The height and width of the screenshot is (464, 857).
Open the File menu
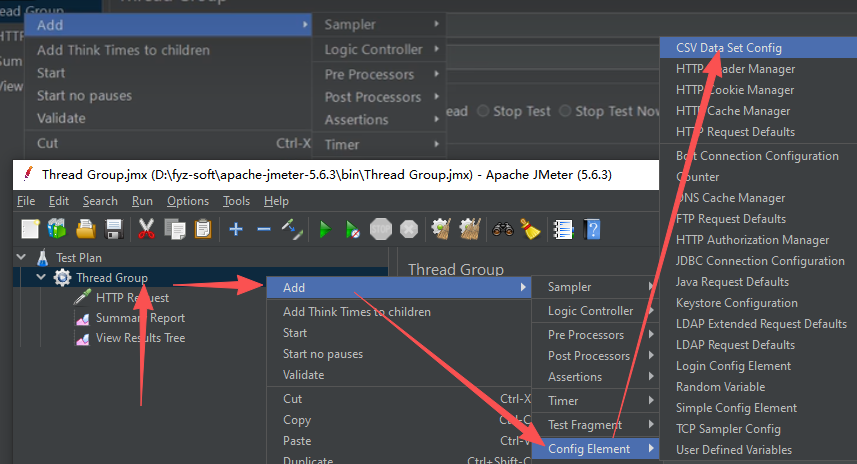26,201
